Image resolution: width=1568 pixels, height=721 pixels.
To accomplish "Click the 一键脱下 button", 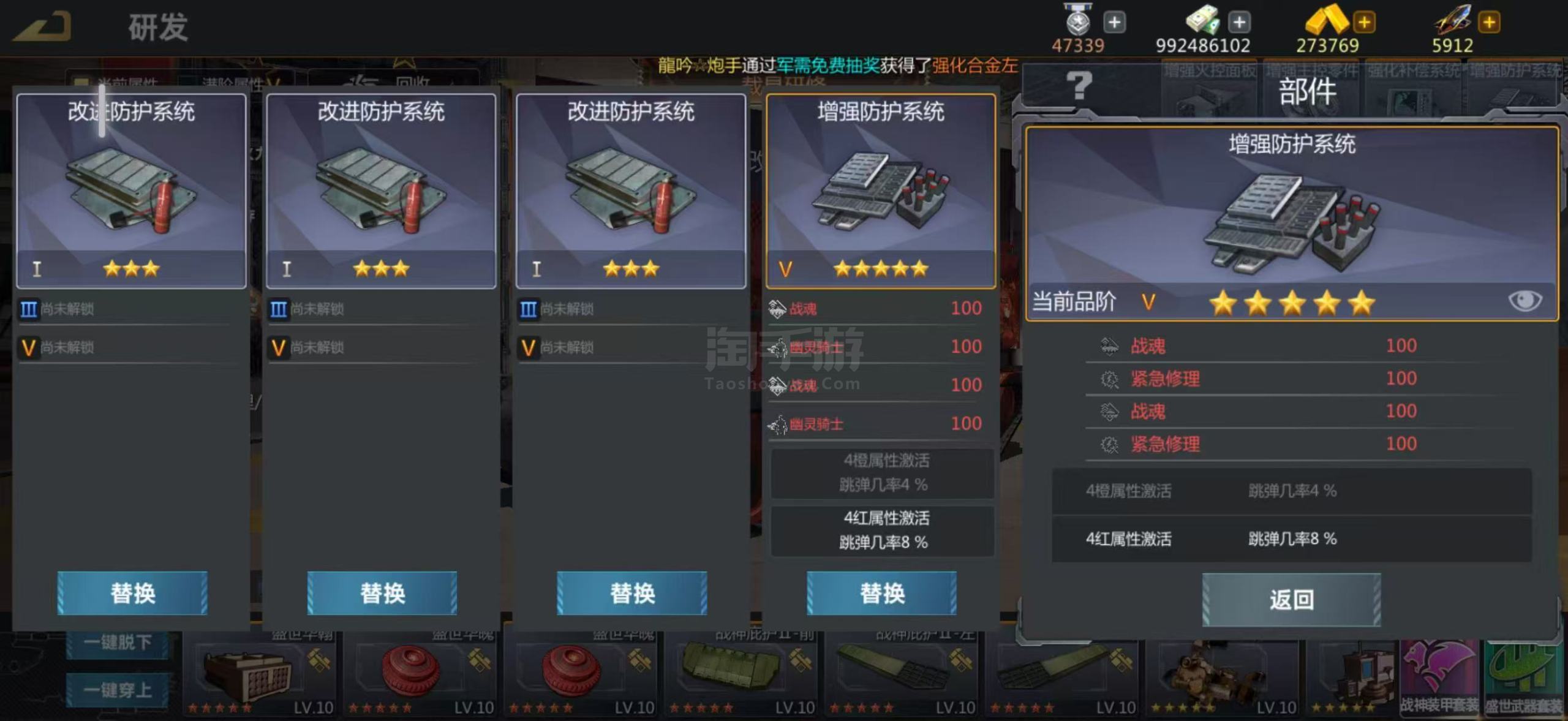I will tap(117, 643).
